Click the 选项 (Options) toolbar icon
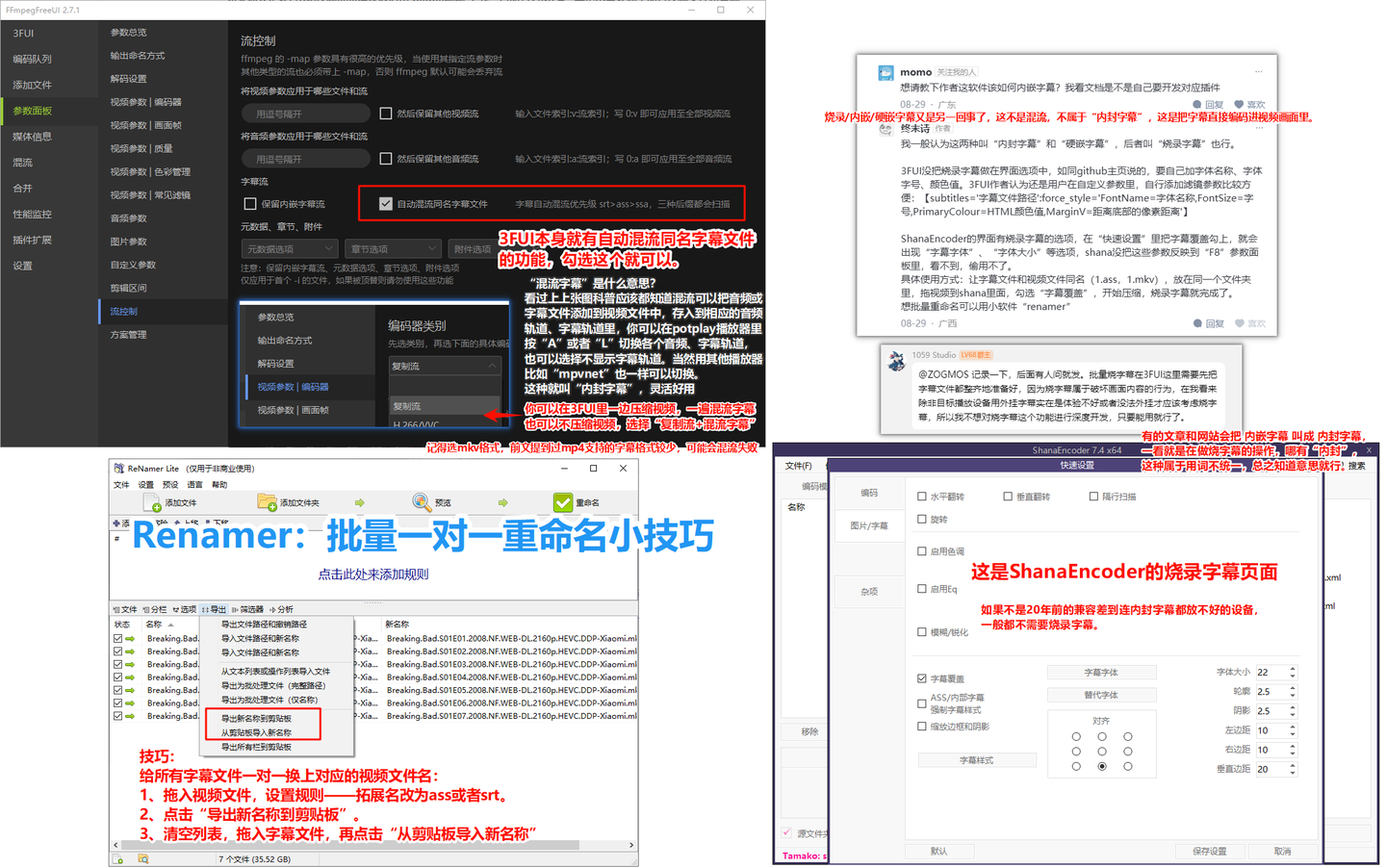Viewport: 1386px width, 868px height. 186,609
